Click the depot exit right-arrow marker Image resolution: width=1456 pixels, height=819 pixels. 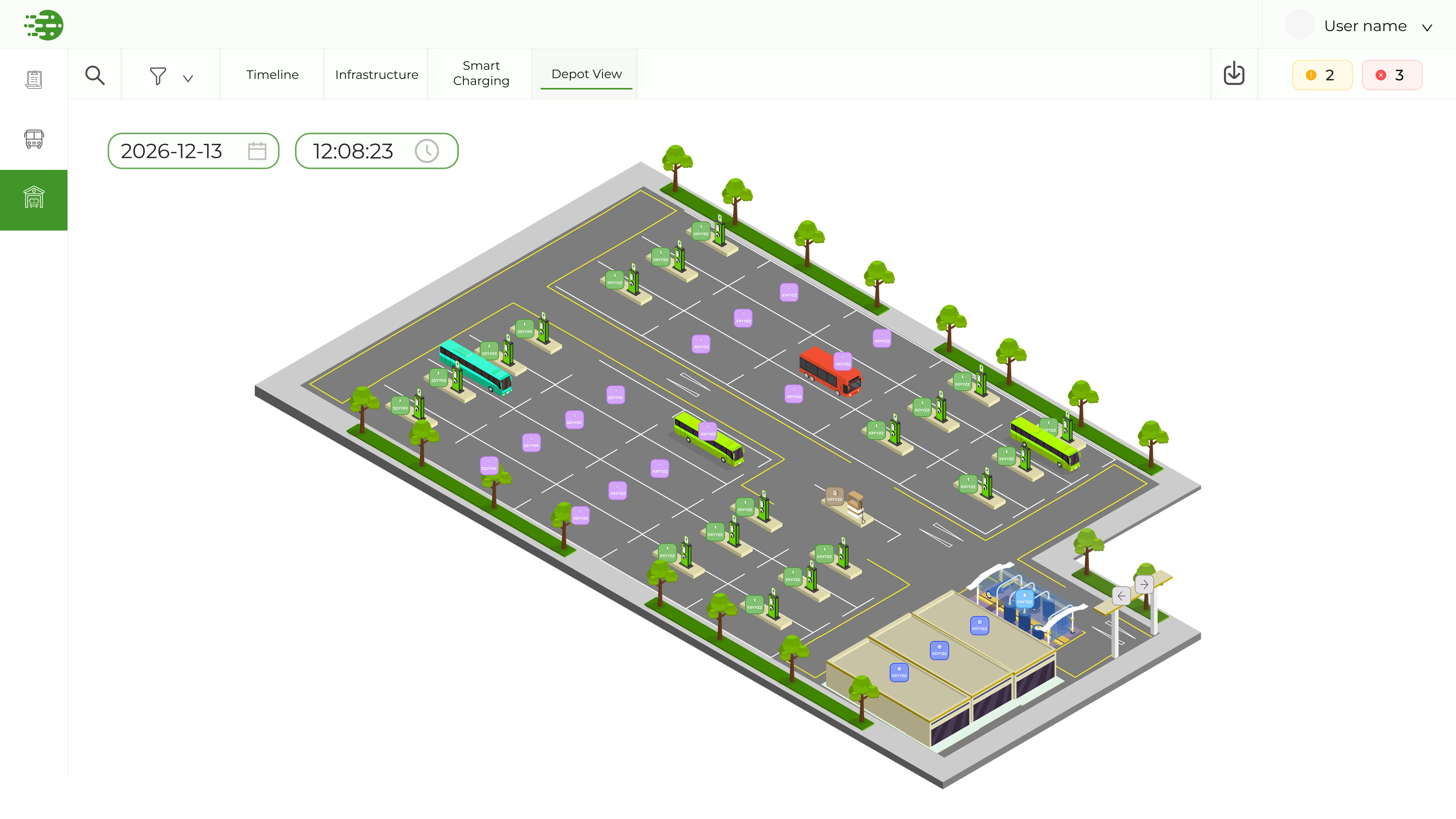tap(1145, 584)
